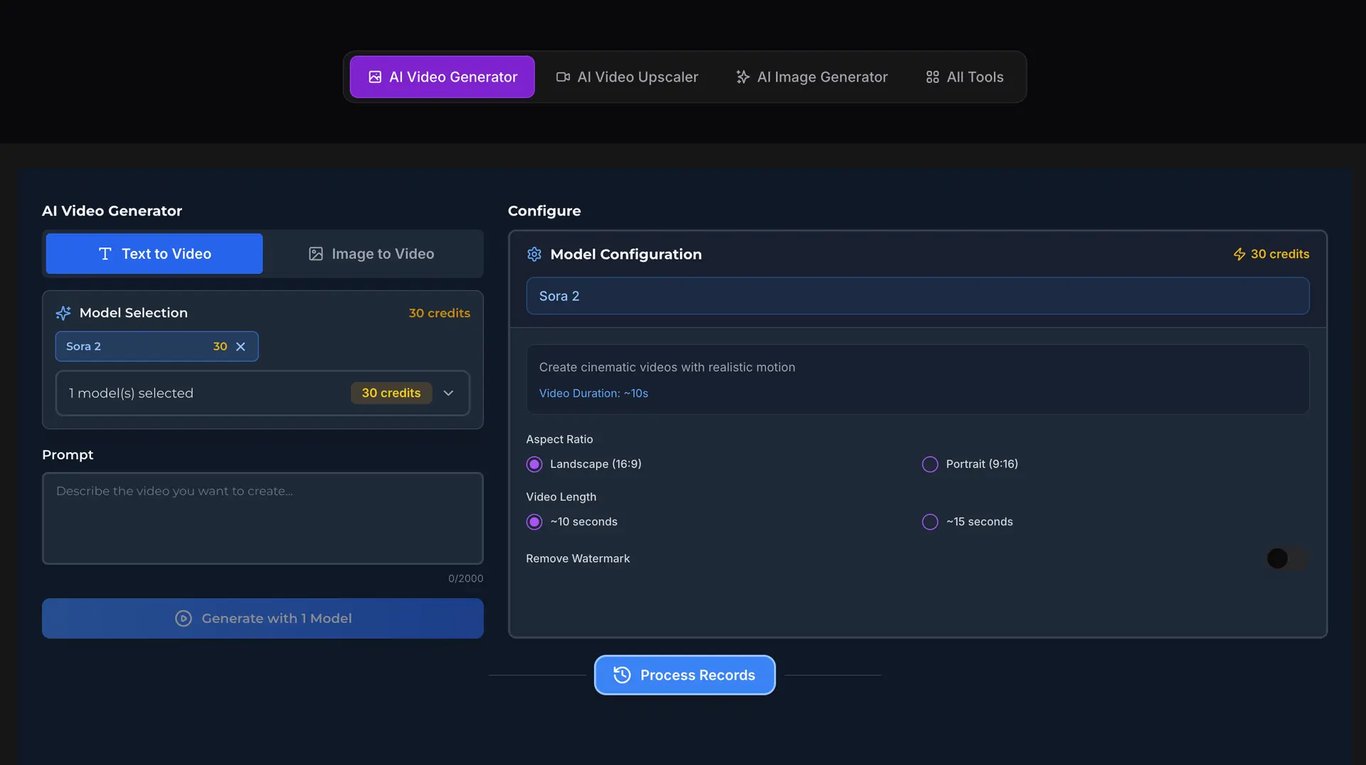Open the All Tools tab
Viewport: 1366px width, 765px height.
(x=965, y=77)
